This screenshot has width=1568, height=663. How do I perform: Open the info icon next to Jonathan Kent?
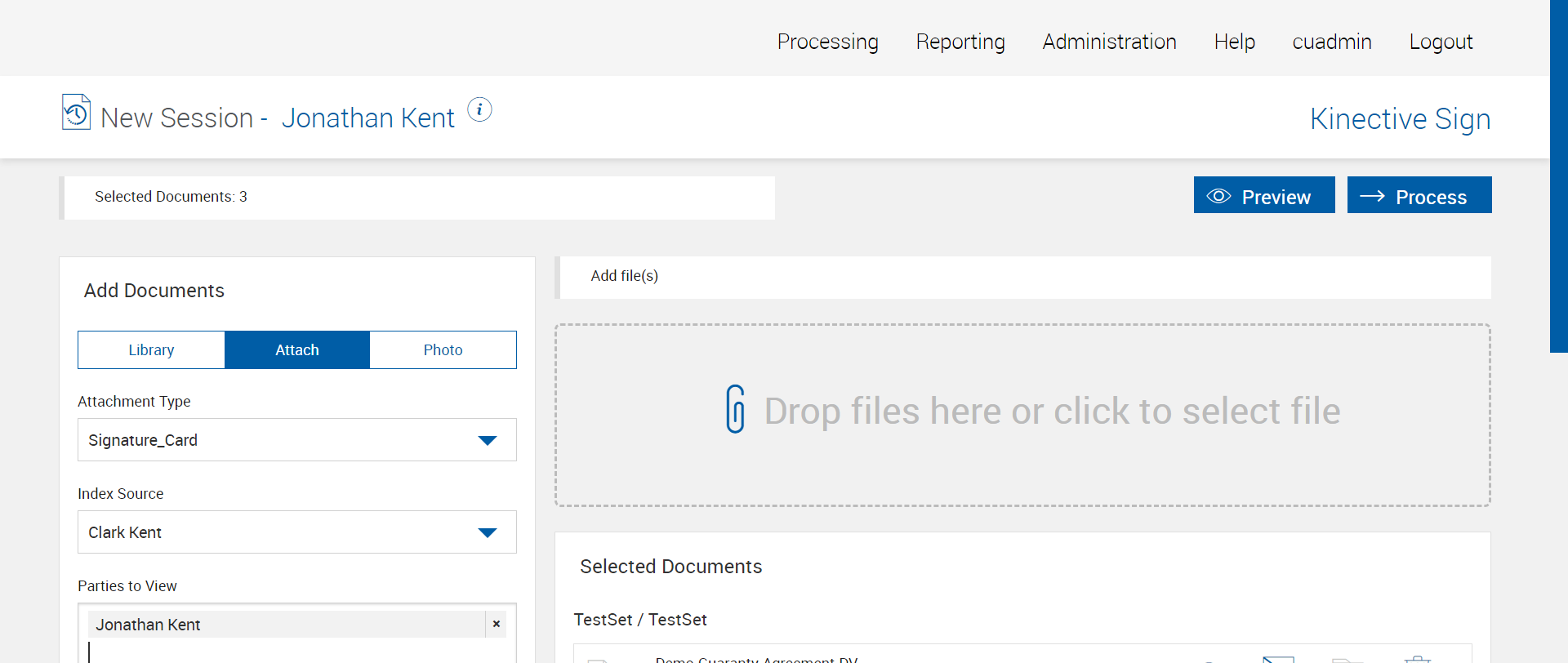(x=479, y=109)
